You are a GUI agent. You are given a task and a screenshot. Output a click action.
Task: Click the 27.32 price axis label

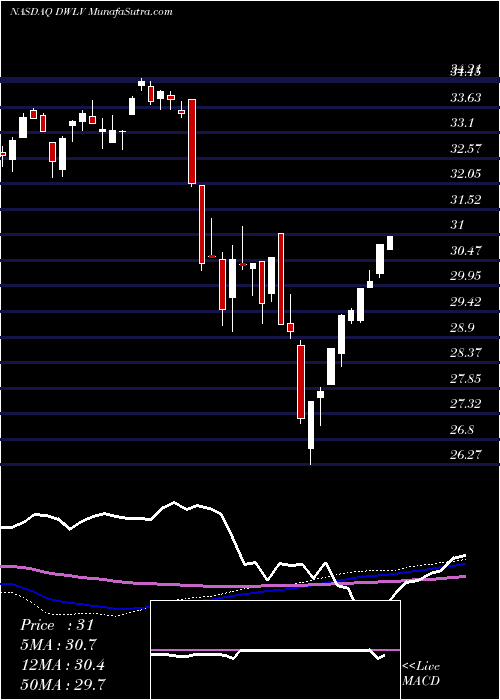[466, 404]
